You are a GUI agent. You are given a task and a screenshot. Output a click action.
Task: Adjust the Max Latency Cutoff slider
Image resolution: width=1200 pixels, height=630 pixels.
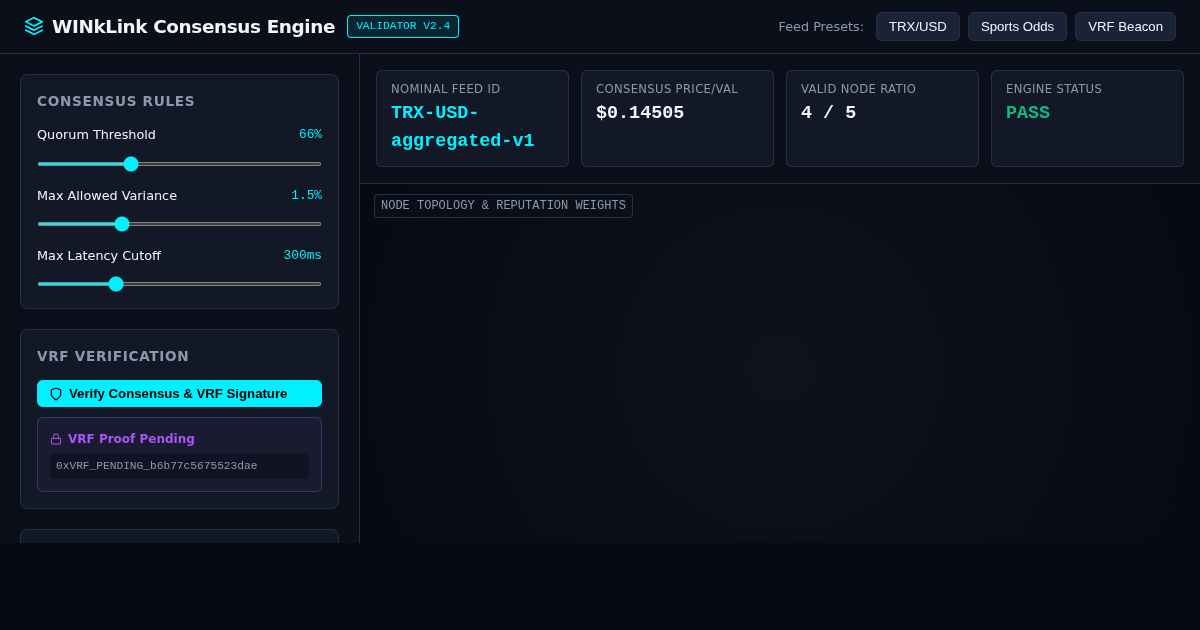pyautogui.click(x=179, y=284)
